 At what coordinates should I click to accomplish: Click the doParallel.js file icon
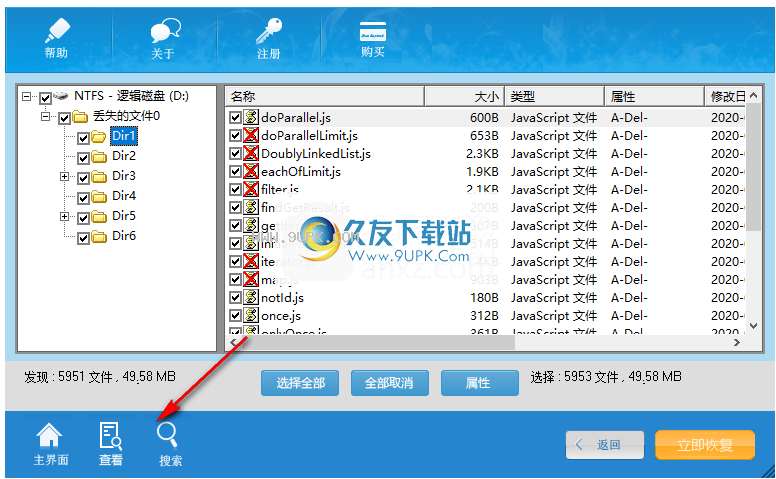(x=251, y=117)
